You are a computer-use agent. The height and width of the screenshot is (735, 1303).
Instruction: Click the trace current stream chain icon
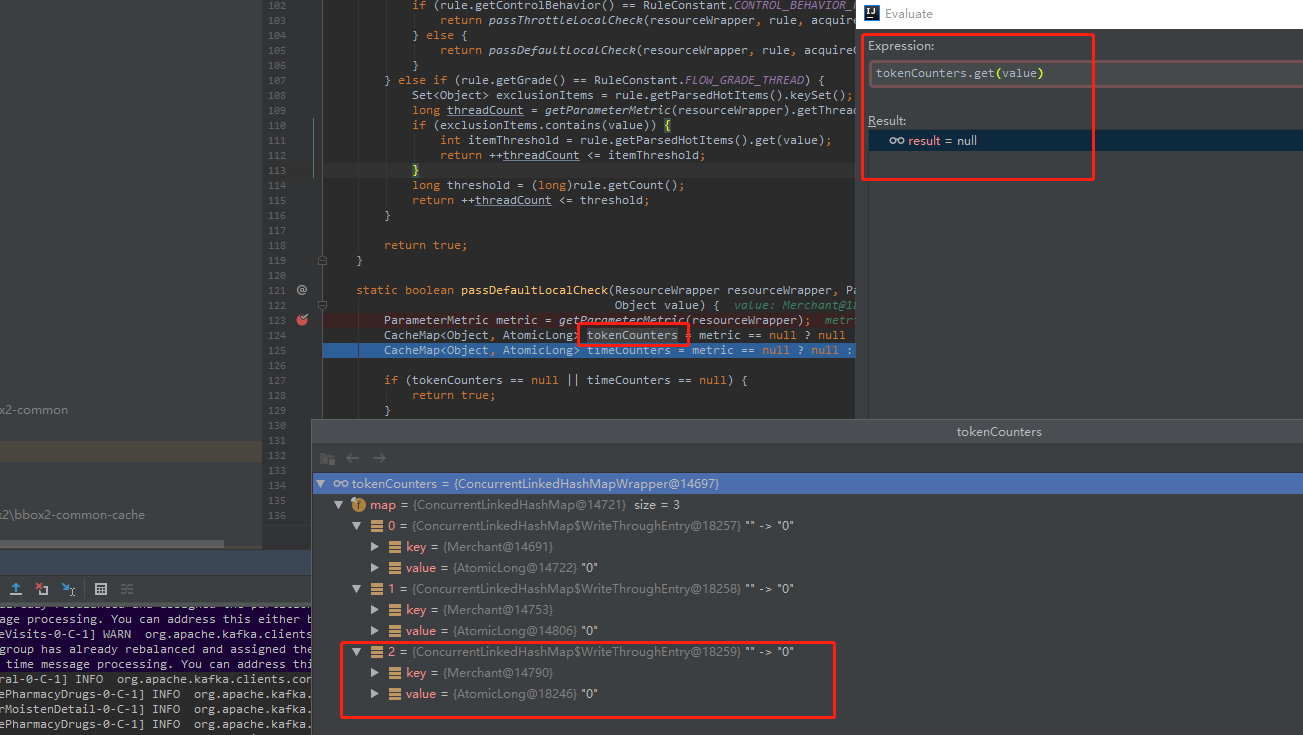click(127, 589)
